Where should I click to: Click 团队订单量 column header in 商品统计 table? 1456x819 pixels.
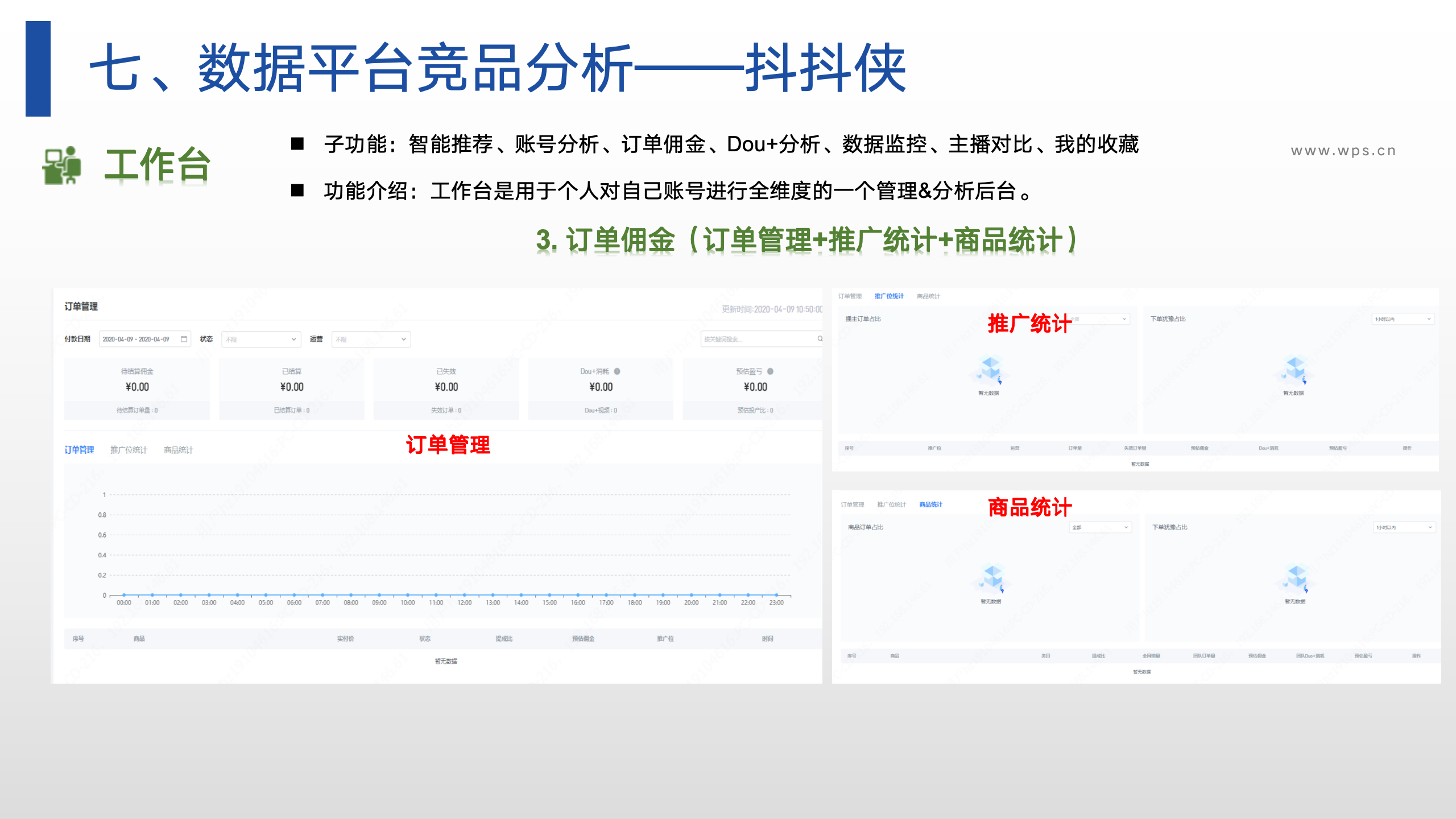[x=1204, y=656]
